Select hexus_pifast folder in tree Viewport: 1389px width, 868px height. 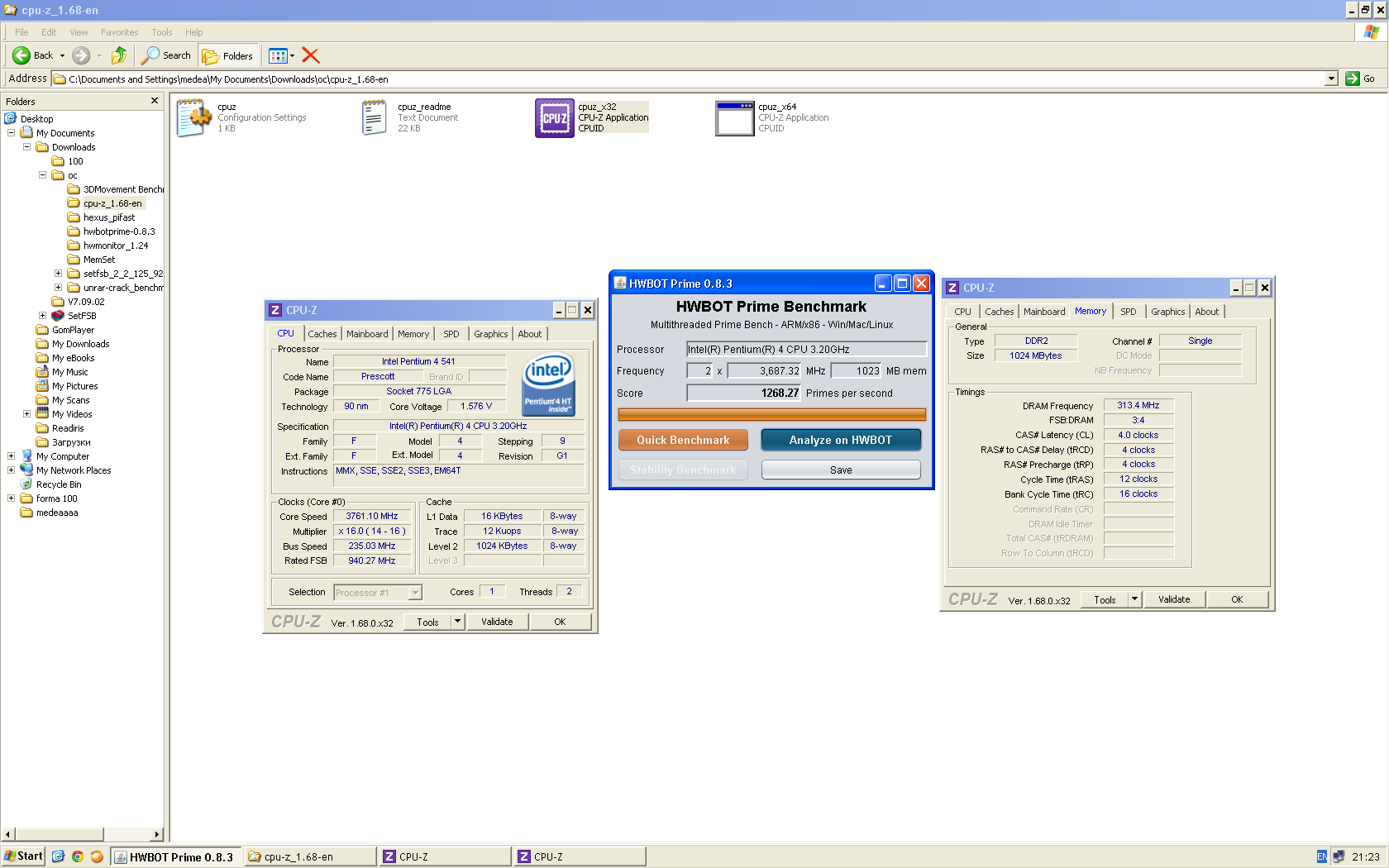102,217
